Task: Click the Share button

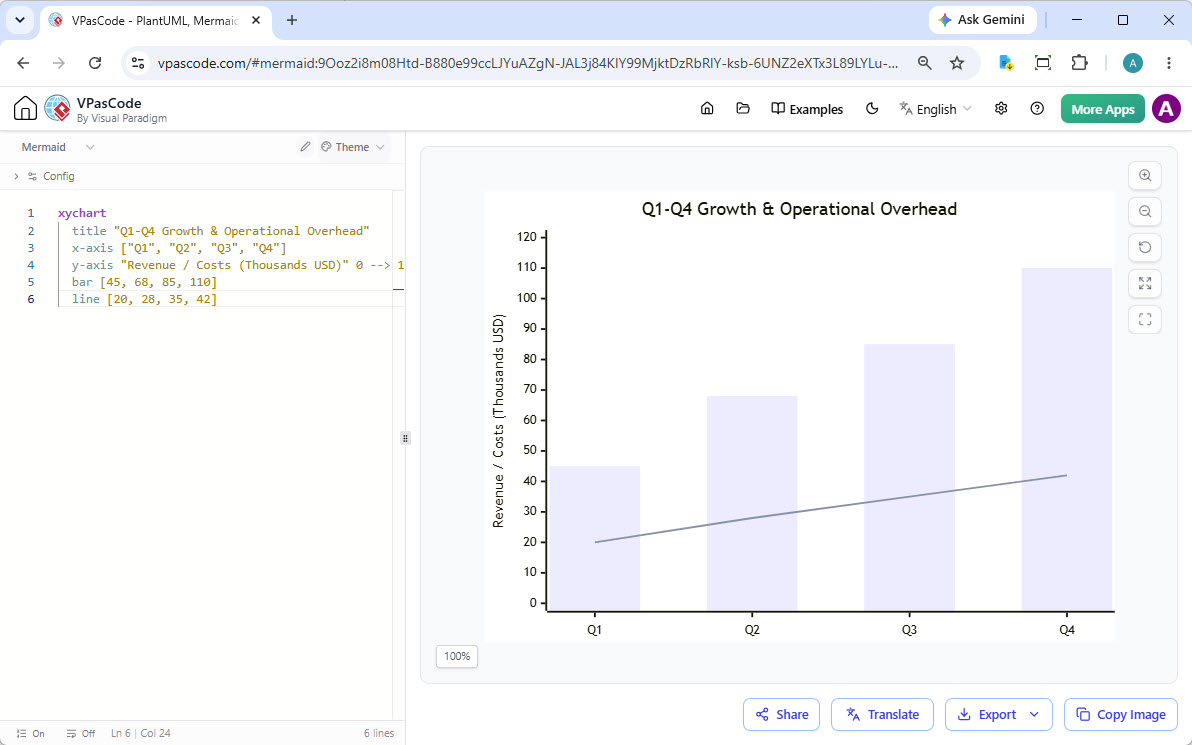Action: click(x=781, y=715)
